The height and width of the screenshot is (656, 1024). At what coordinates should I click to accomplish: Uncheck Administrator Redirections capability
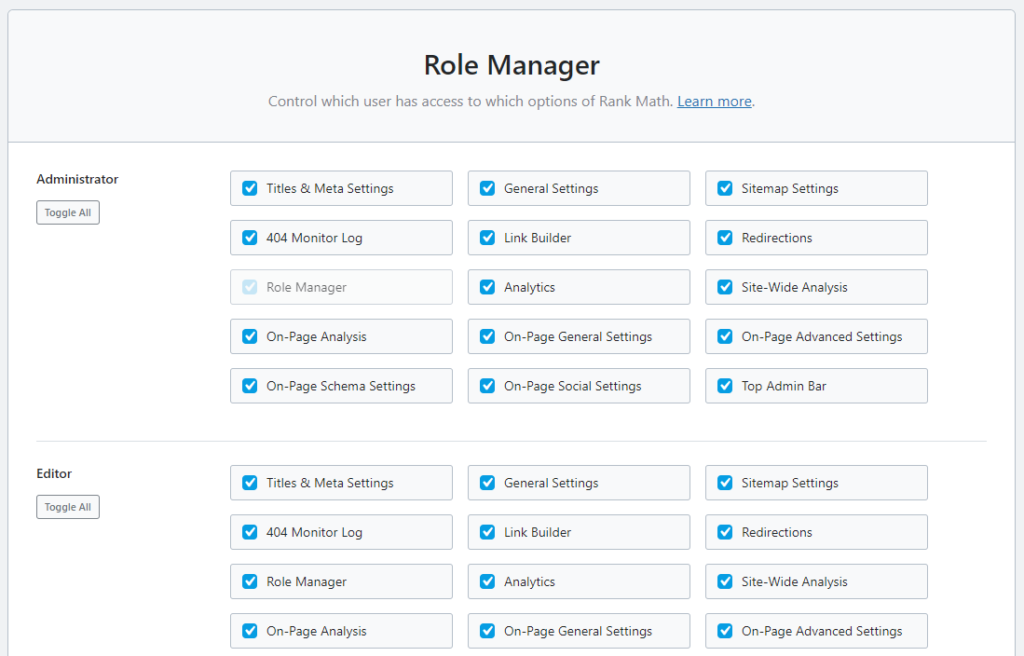tap(725, 238)
